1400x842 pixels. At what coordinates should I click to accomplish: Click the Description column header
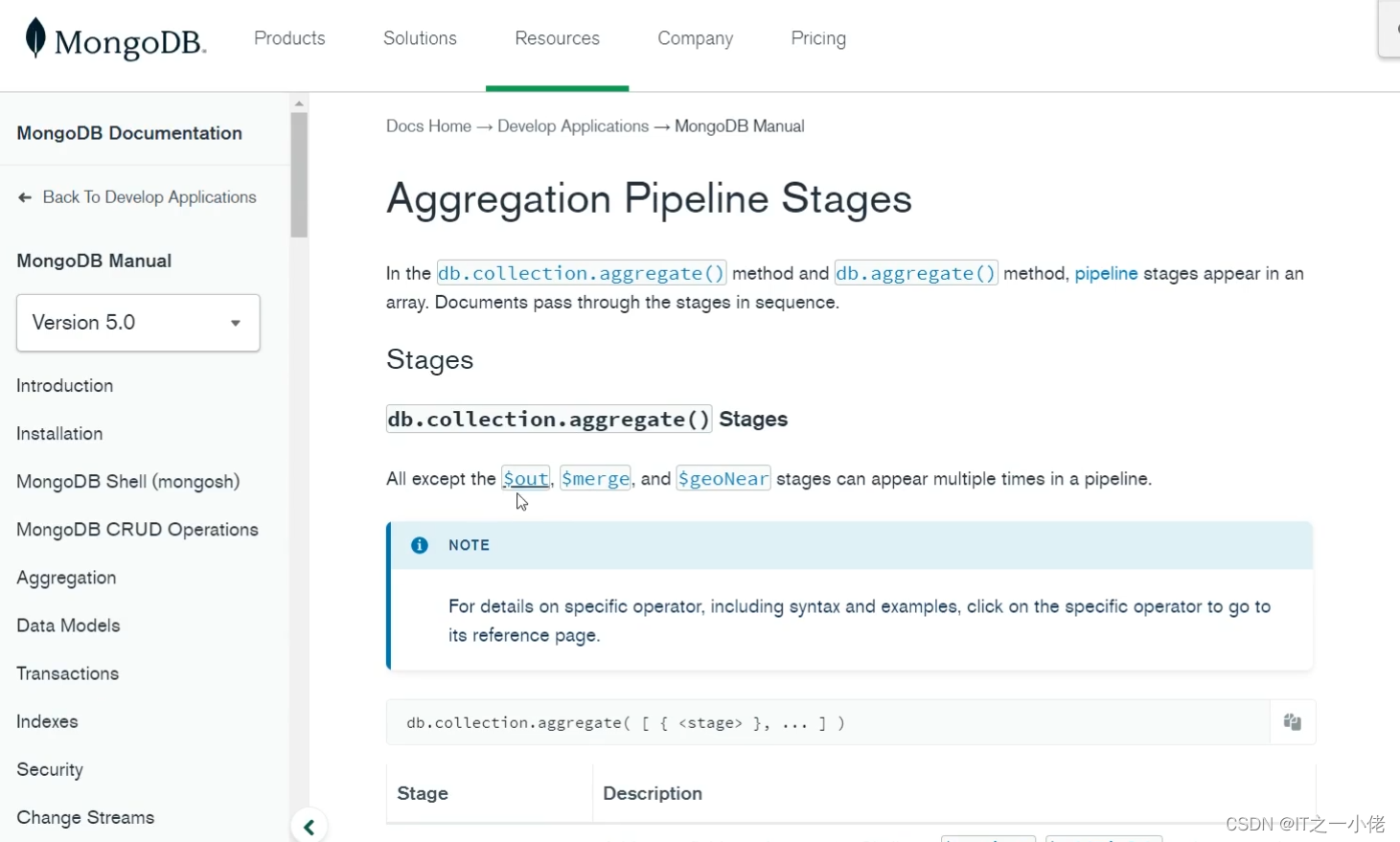(653, 793)
